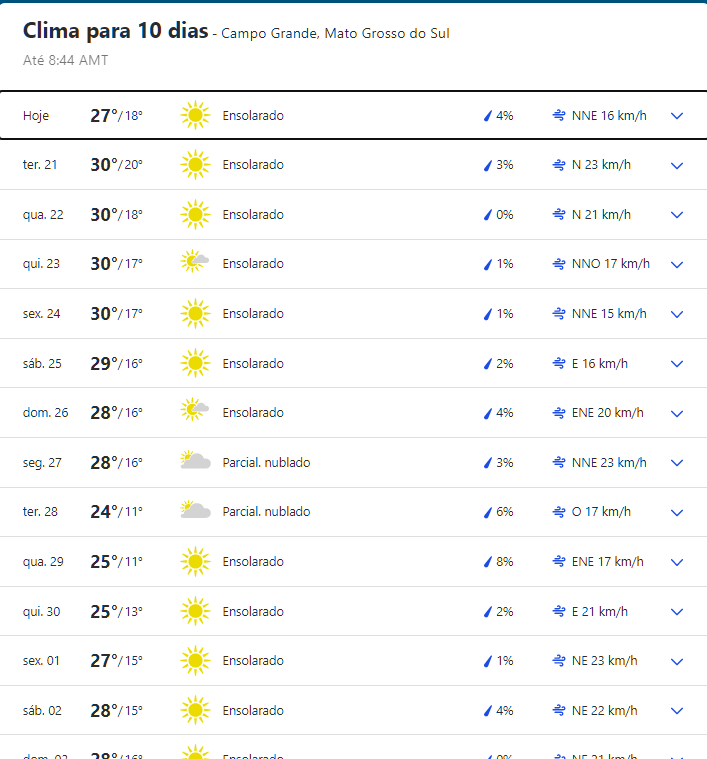This screenshot has width=707, height=759.
Task: Click the wind icon next to NNO 17 km/h
Action: (559, 264)
